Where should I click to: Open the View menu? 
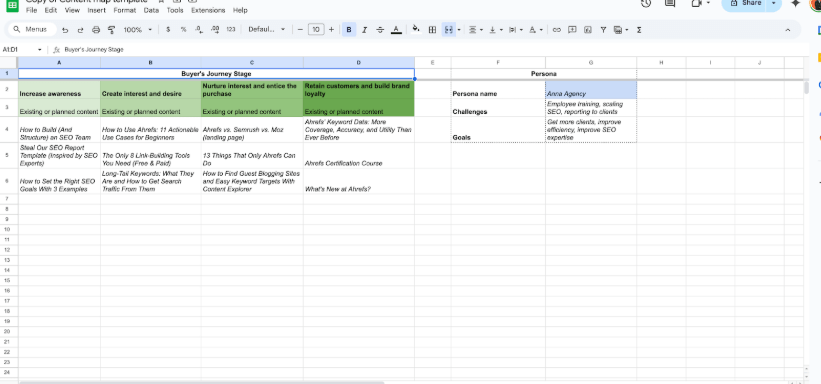click(x=72, y=10)
